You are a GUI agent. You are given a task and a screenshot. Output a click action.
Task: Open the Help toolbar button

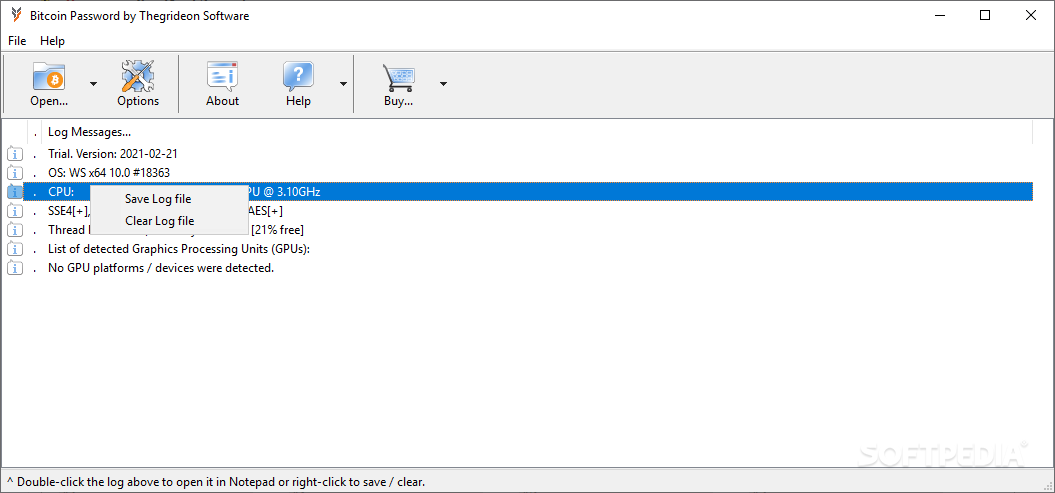(298, 84)
